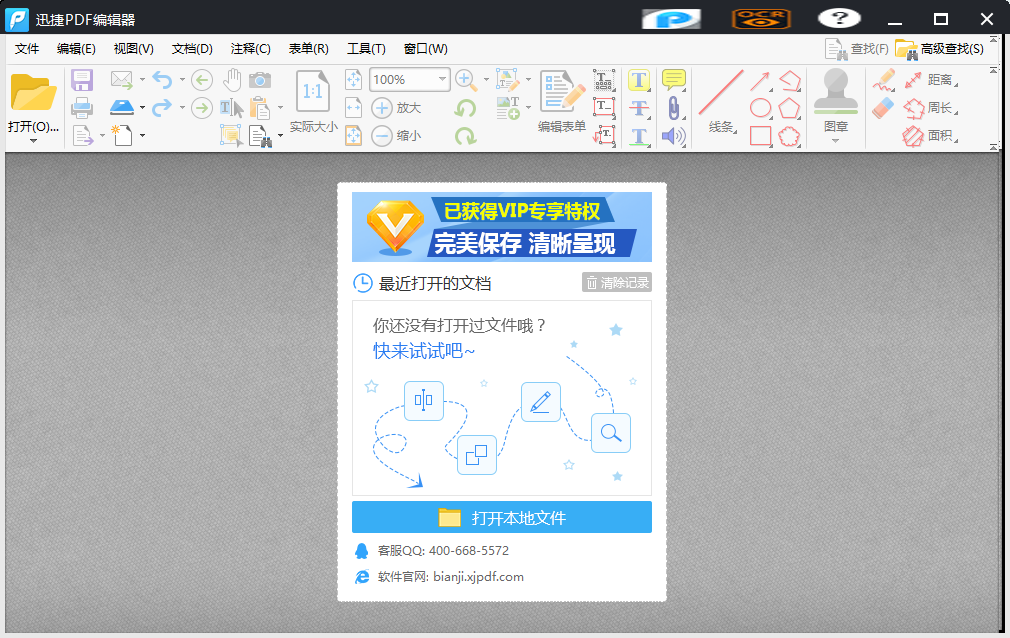This screenshot has height=638, width=1010.
Task: Click the help question mark icon
Action: point(839,18)
